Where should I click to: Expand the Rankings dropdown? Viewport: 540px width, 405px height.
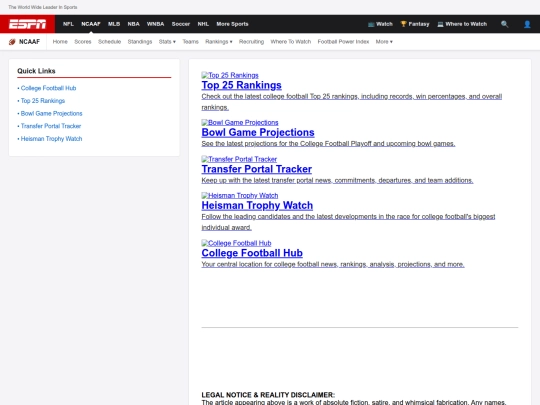click(219, 42)
